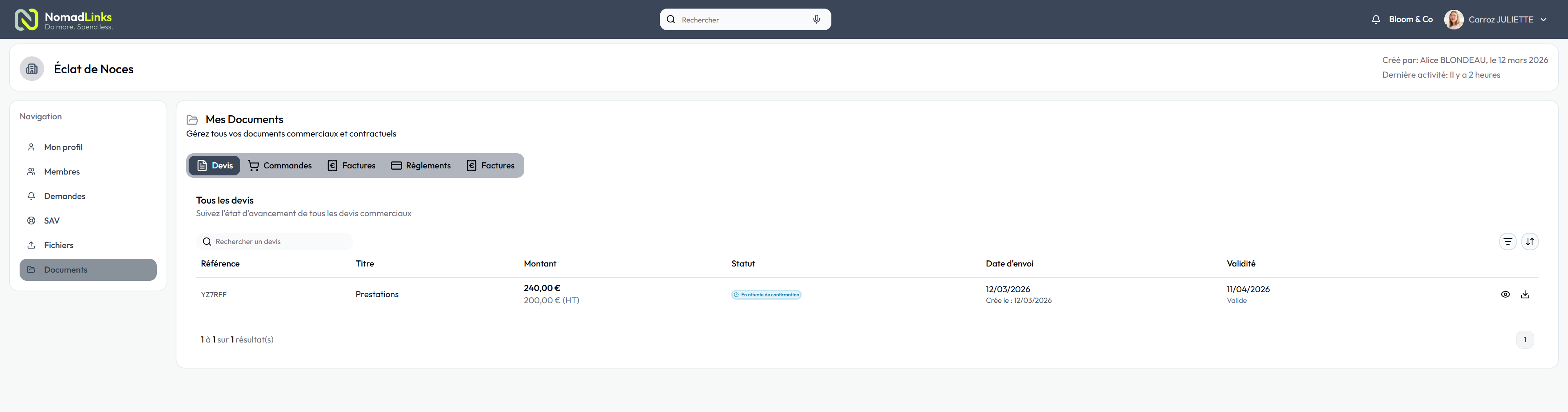Click the En attente de confirmation badge
The height and width of the screenshot is (412, 1568).
[766, 295]
